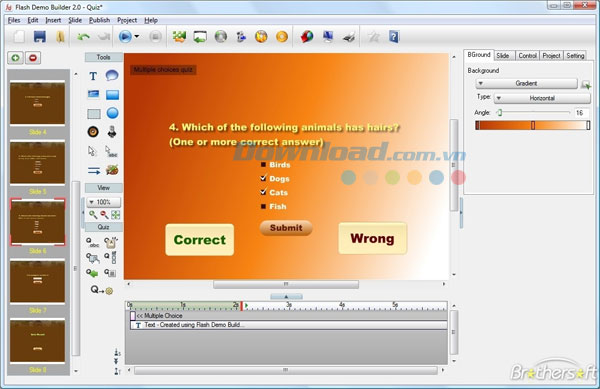Switch to the Setting tab

pos(575,56)
